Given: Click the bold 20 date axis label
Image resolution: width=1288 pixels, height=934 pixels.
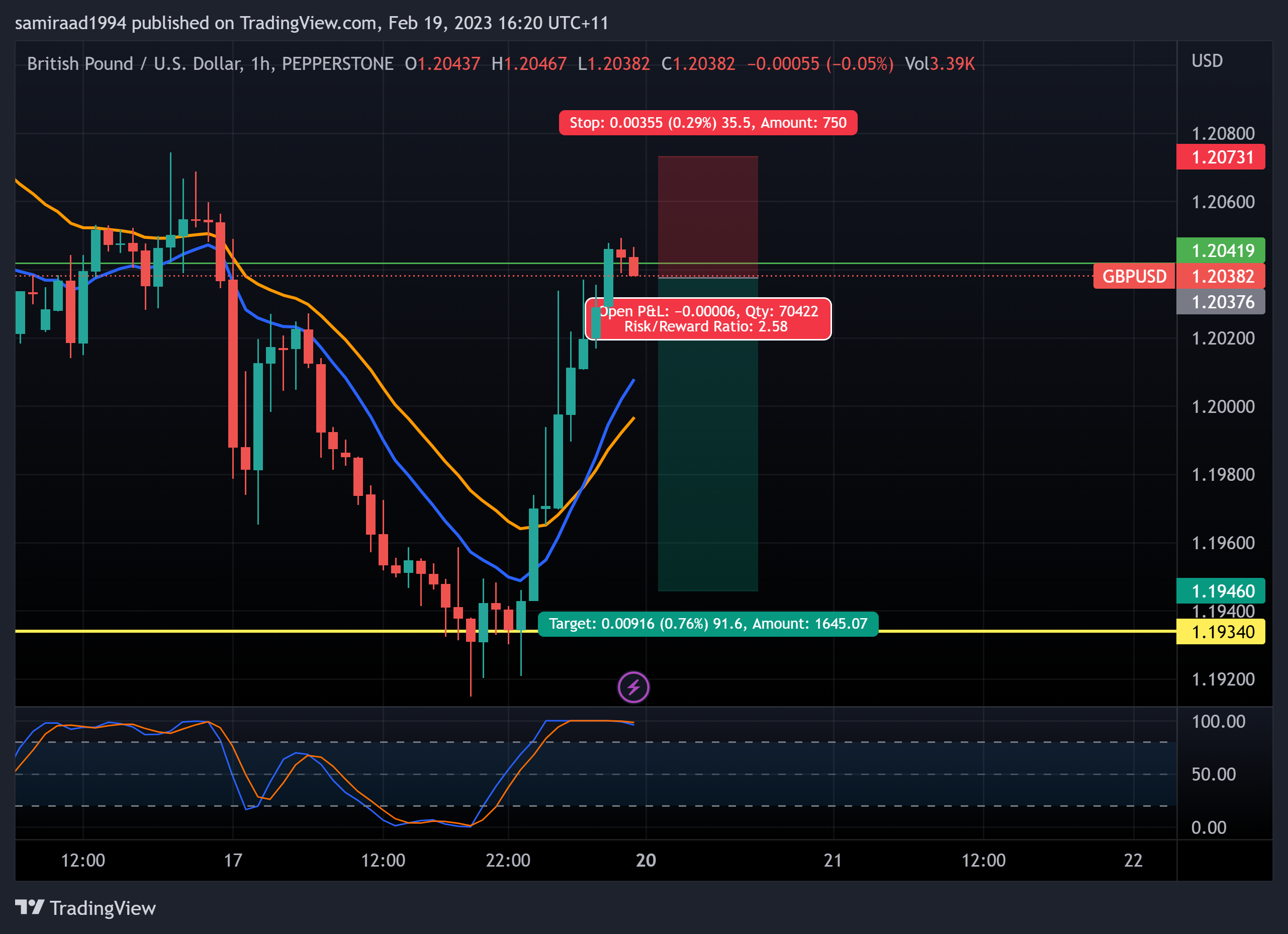Looking at the screenshot, I should 646,860.
